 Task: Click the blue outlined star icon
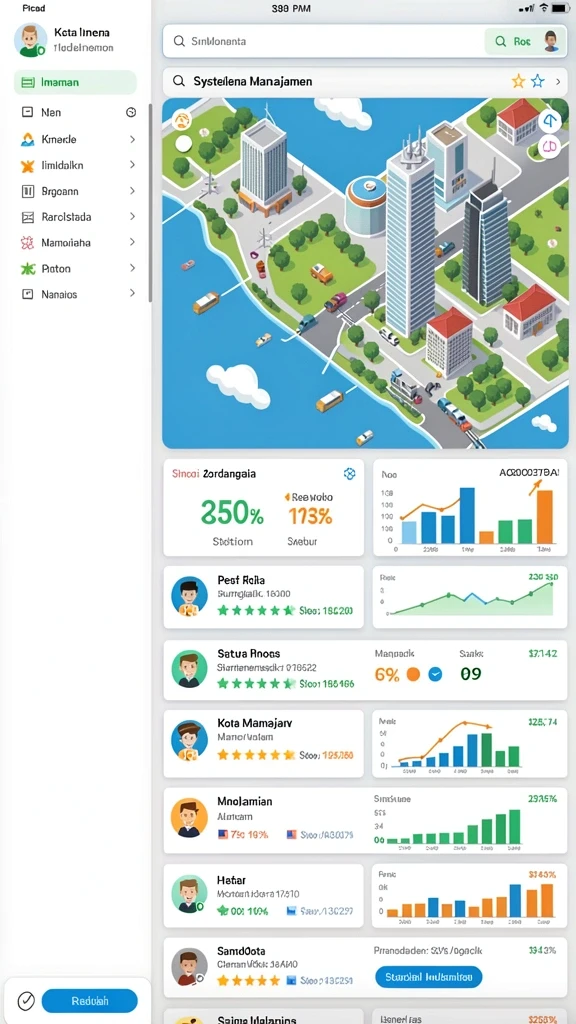tap(537, 82)
